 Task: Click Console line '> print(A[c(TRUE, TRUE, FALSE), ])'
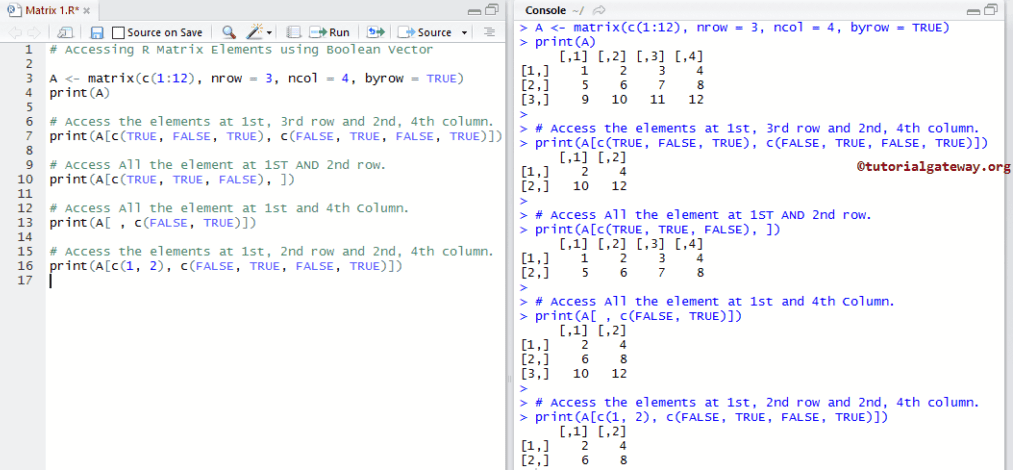pos(650,230)
